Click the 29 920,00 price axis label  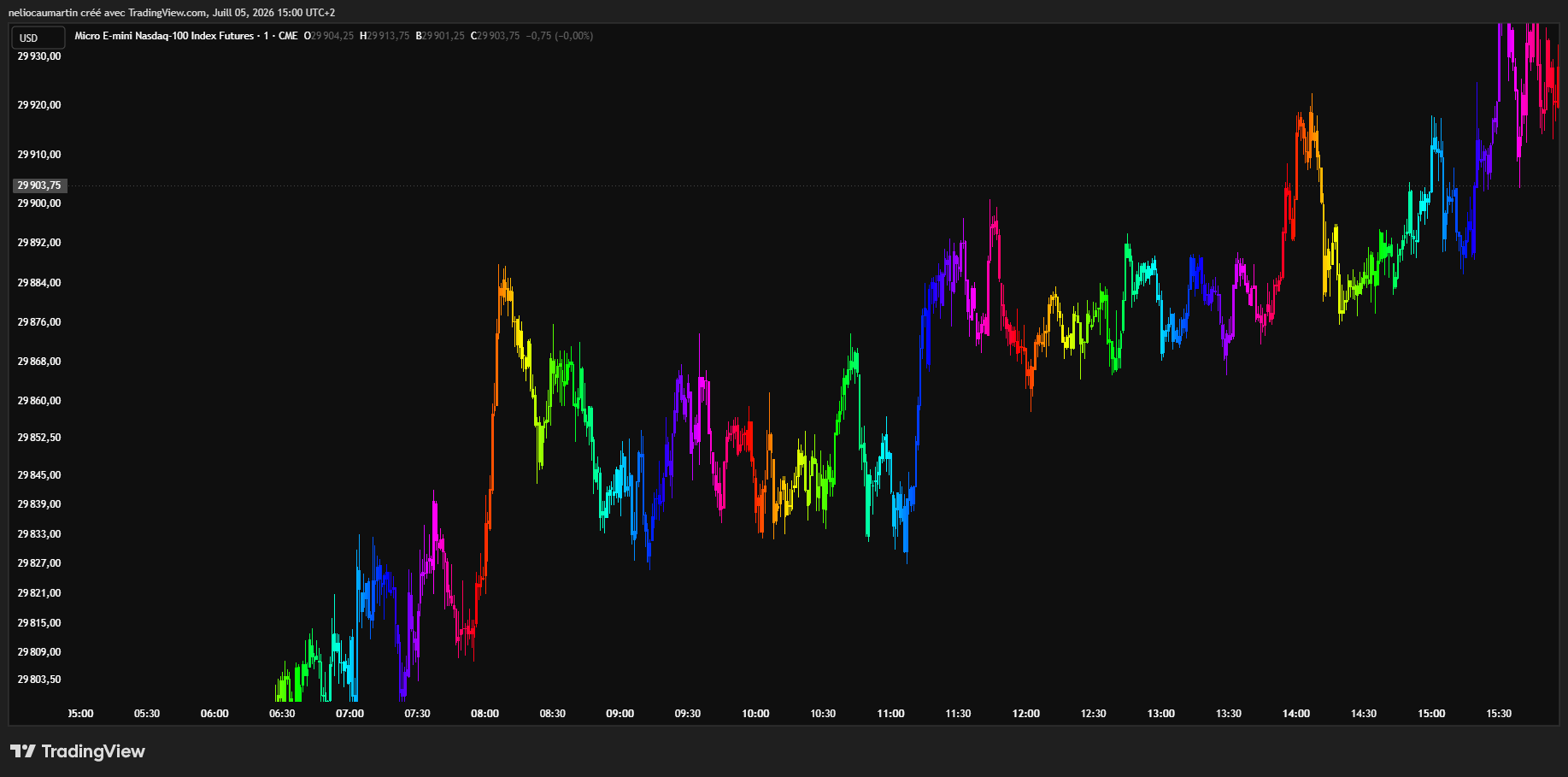(39, 105)
